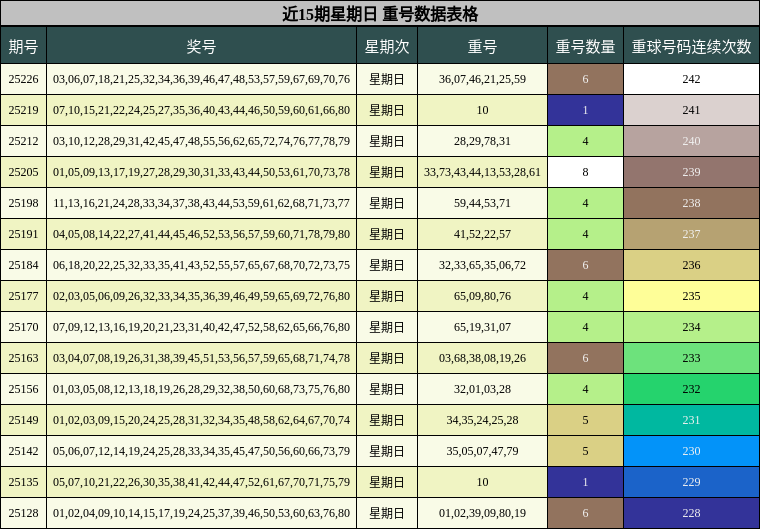760x529 pixels.
Task: Click the bright blue cell showing 230
Action: 692,451
